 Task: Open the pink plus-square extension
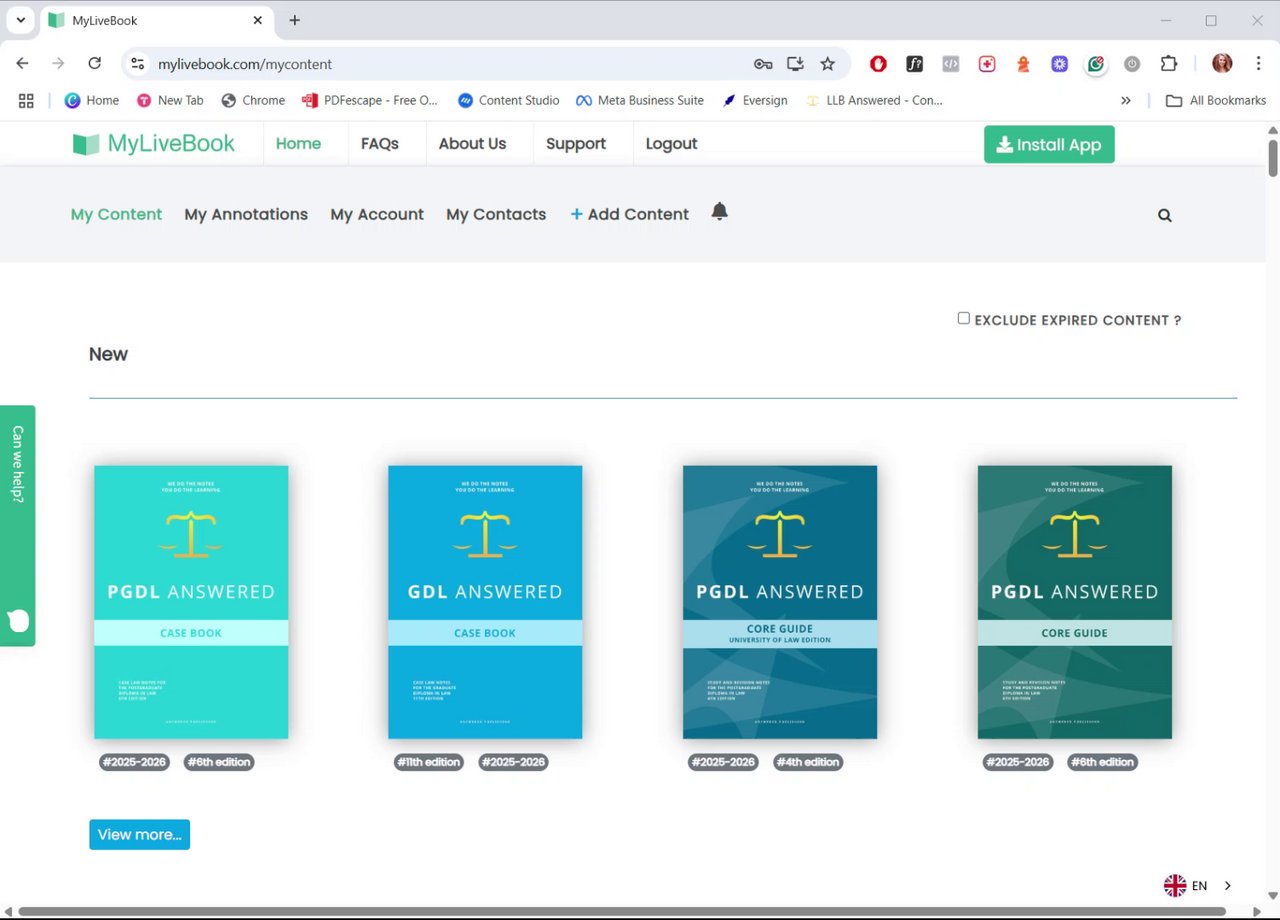(x=987, y=64)
